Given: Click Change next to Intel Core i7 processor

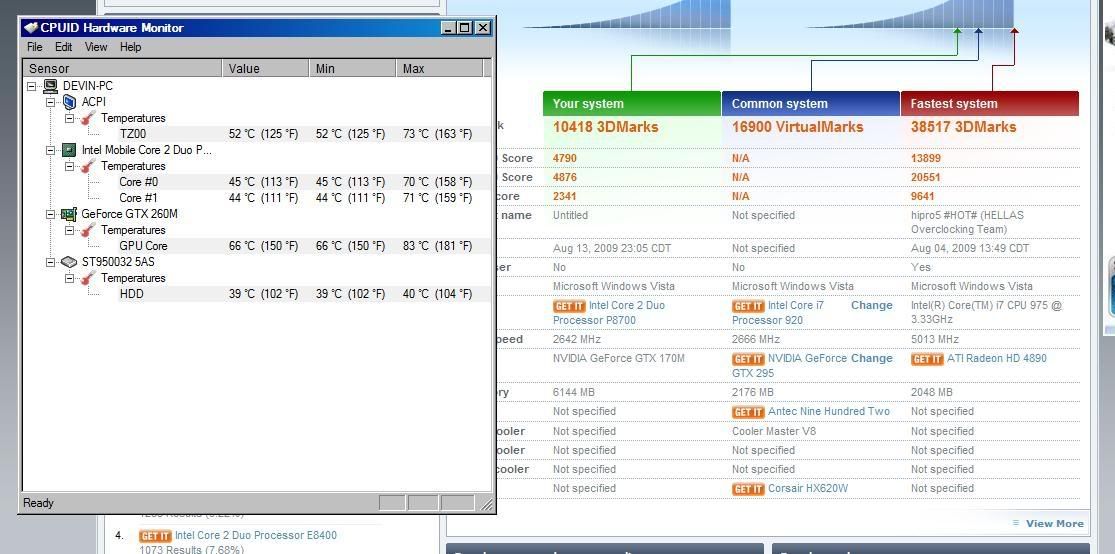Looking at the screenshot, I should tap(871, 305).
